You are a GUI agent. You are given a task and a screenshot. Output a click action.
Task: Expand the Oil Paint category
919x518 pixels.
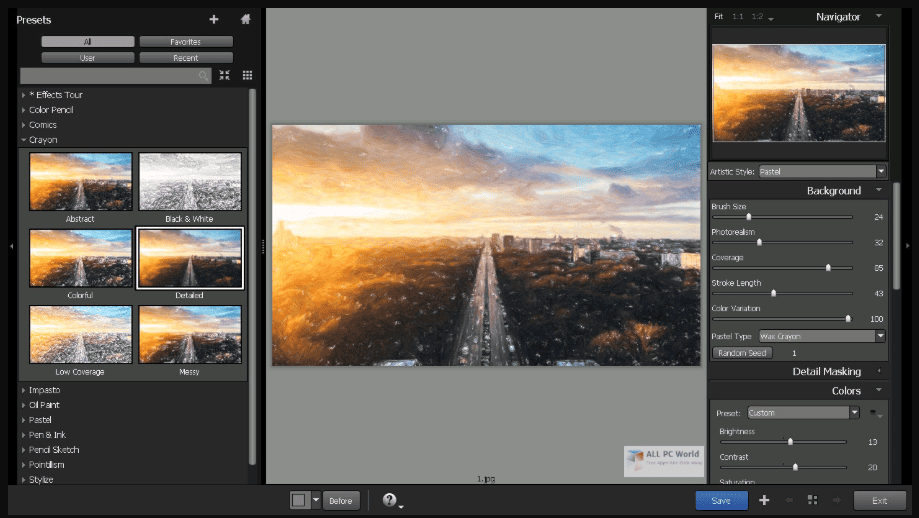click(x=23, y=405)
